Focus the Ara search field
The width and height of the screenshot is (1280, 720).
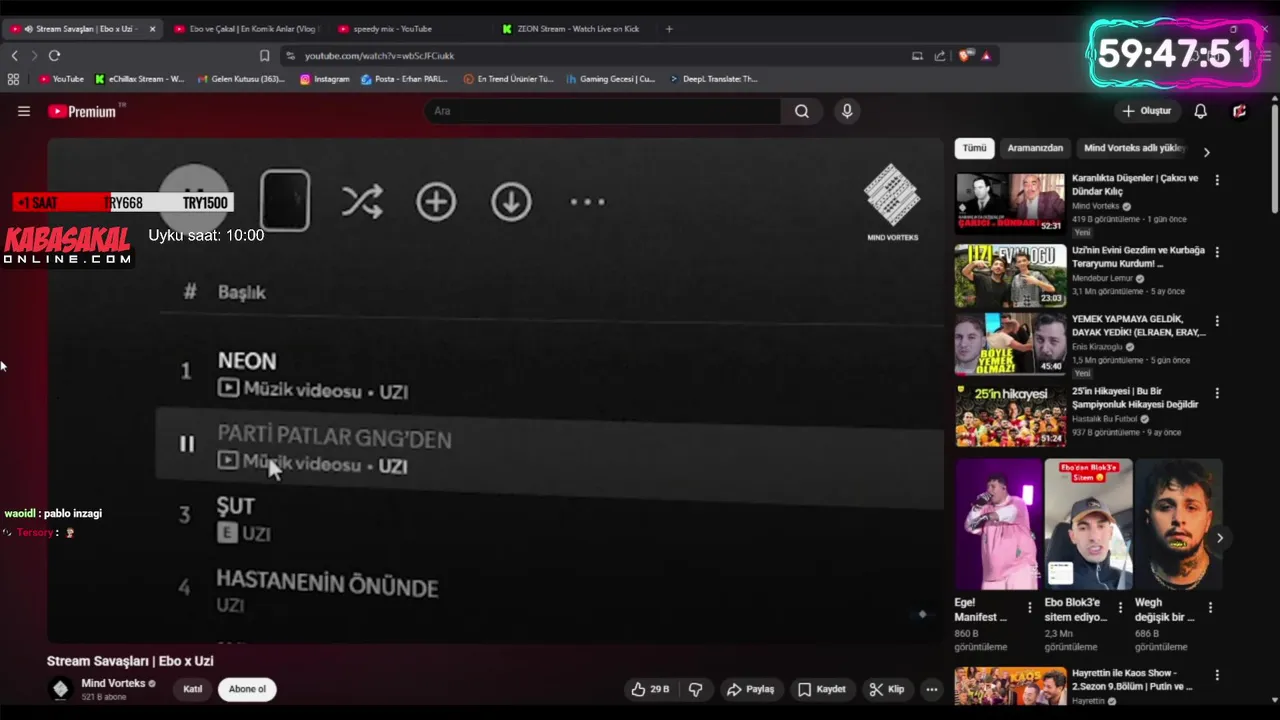point(604,111)
